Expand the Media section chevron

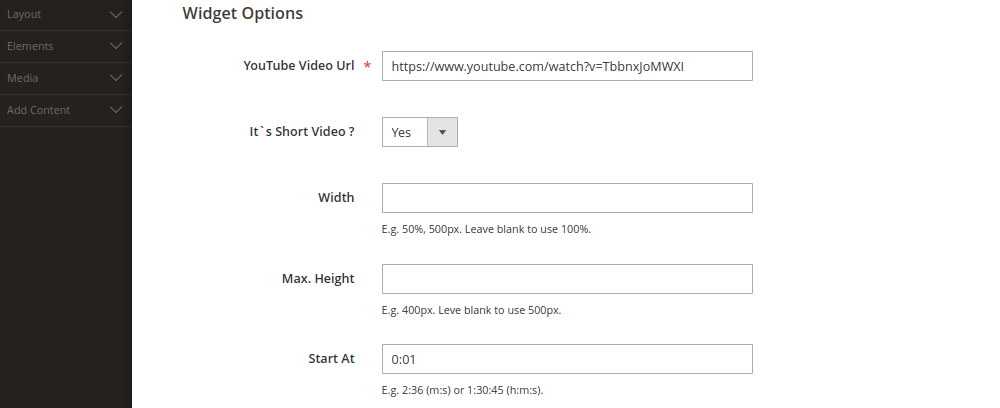pos(115,78)
